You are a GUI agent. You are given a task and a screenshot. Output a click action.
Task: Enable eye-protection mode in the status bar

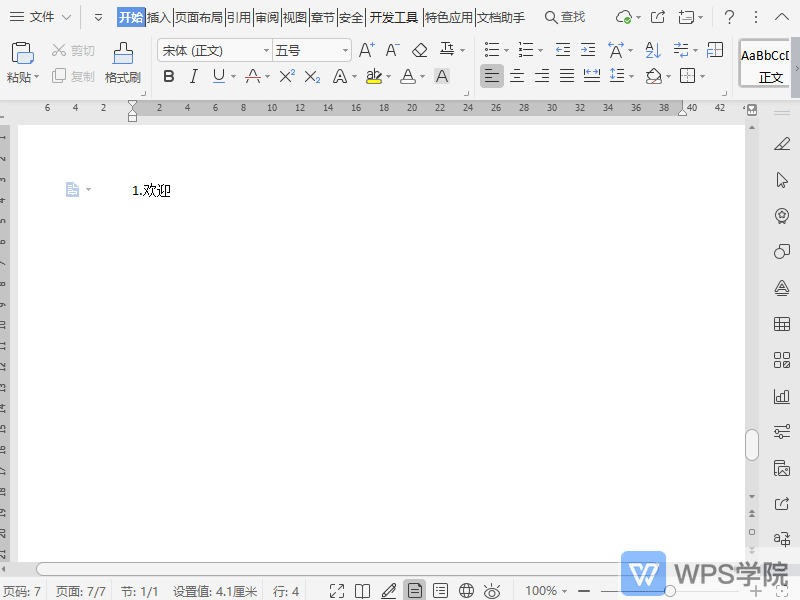tap(491, 590)
